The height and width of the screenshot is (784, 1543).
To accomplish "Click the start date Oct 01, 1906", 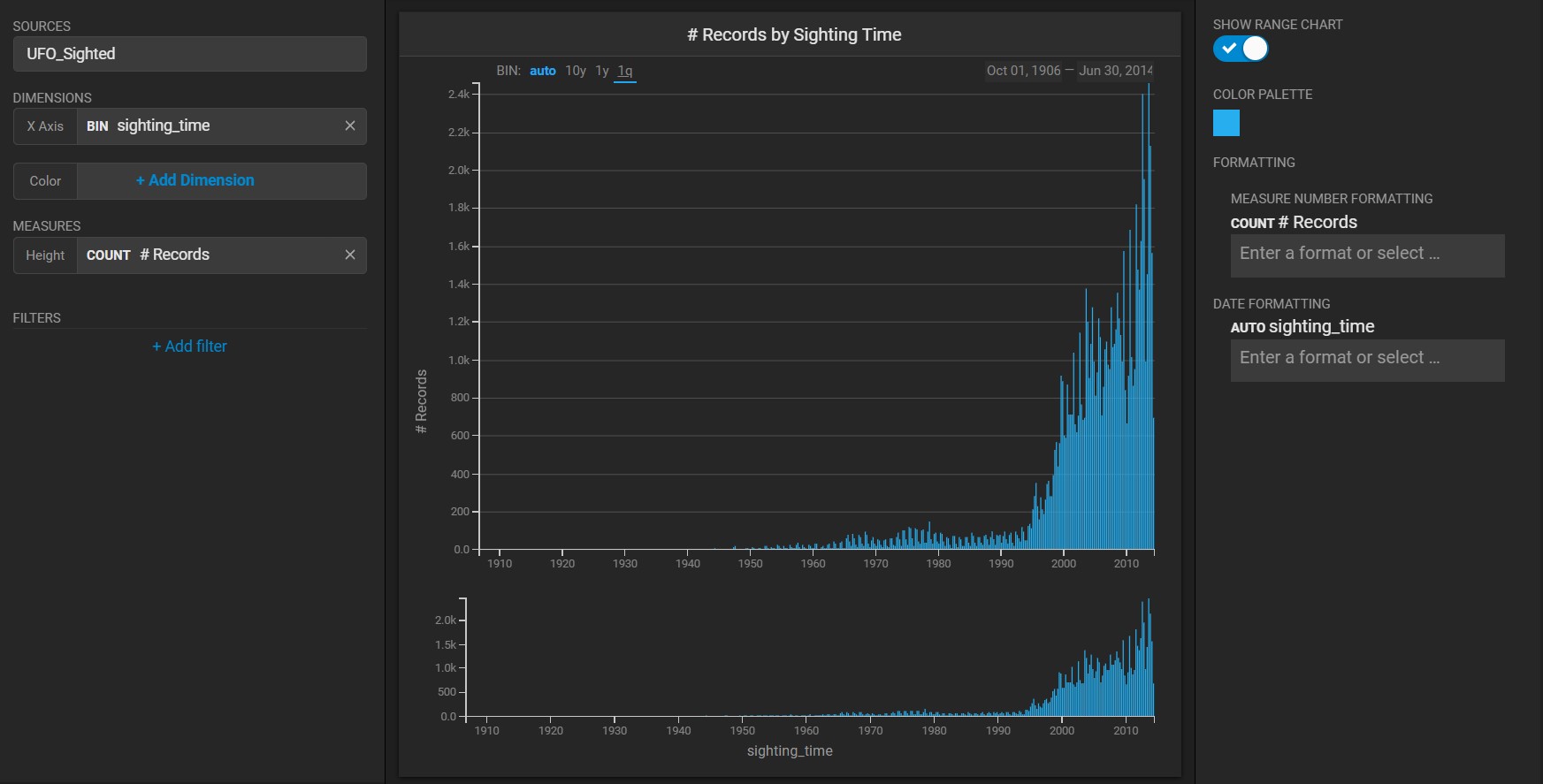I will 1023,71.
